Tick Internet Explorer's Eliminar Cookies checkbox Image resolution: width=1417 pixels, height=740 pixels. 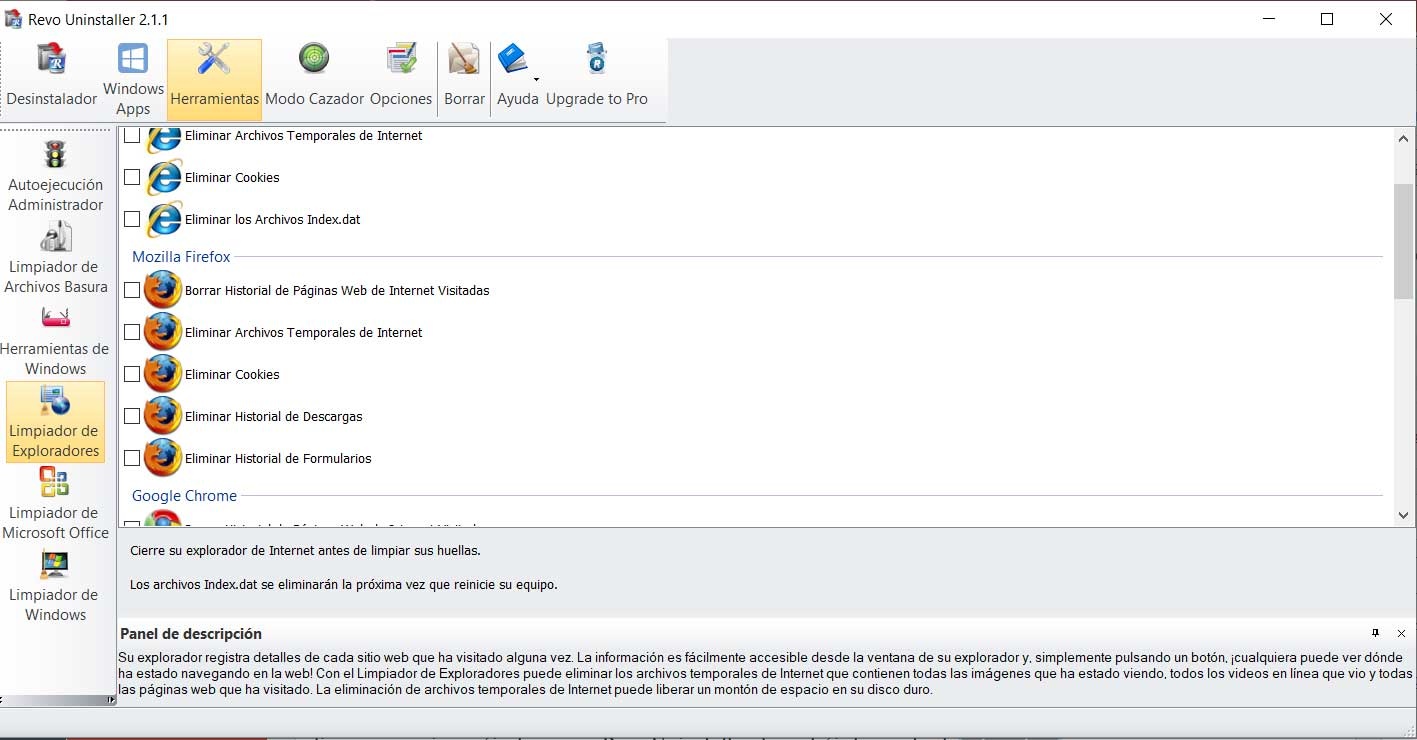[132, 177]
